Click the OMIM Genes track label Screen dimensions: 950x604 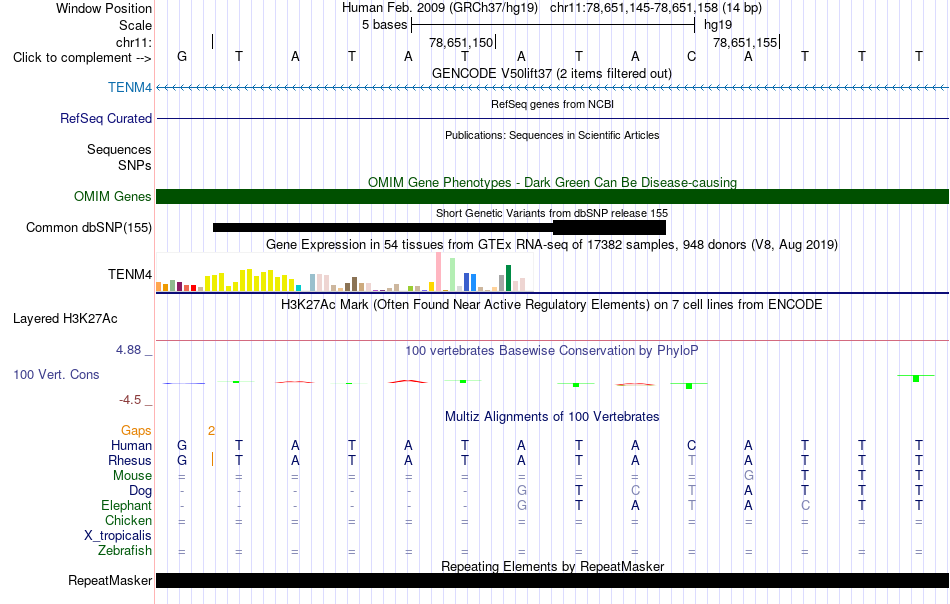click(112, 196)
